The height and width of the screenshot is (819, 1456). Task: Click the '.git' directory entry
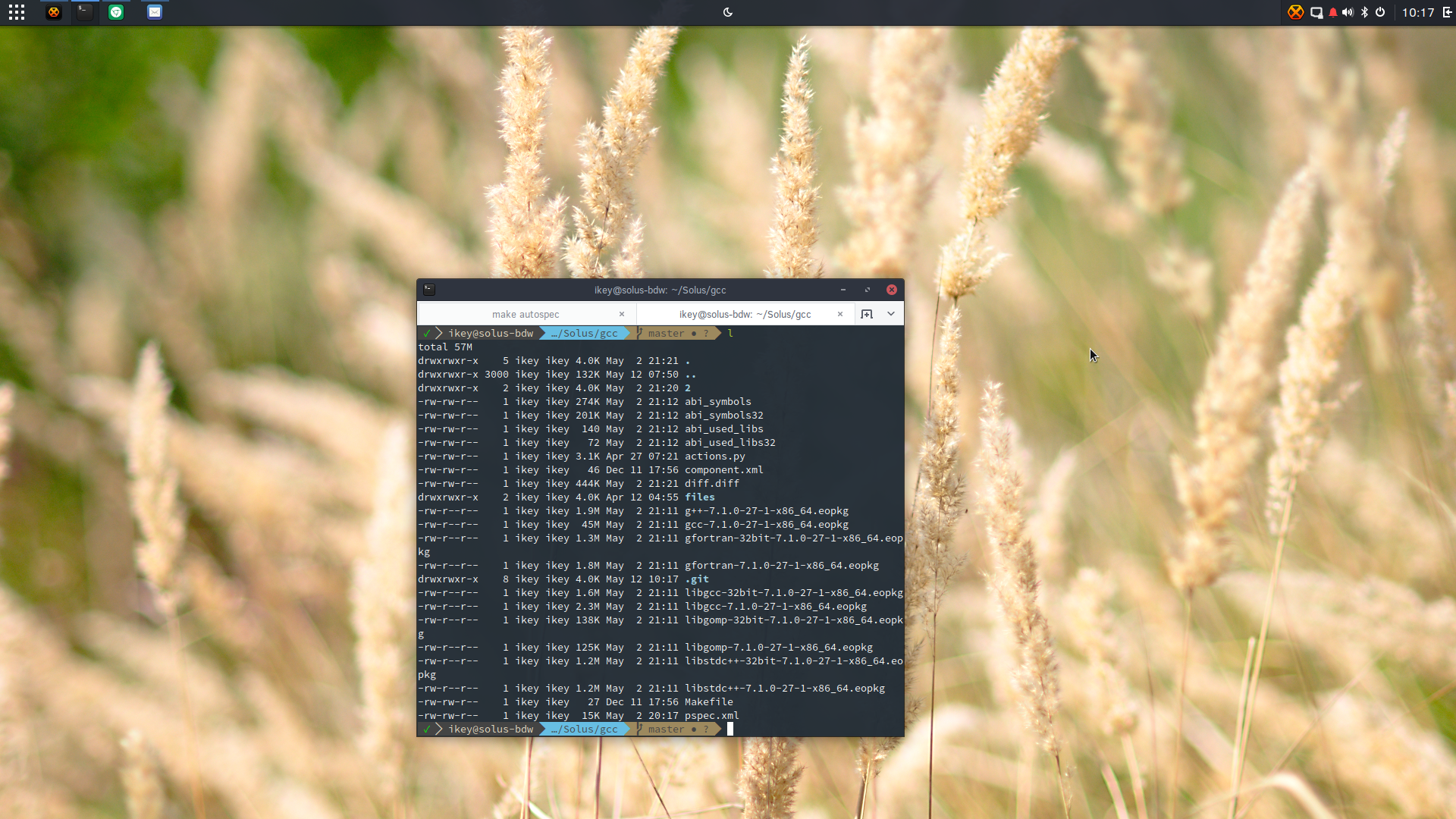(x=697, y=579)
